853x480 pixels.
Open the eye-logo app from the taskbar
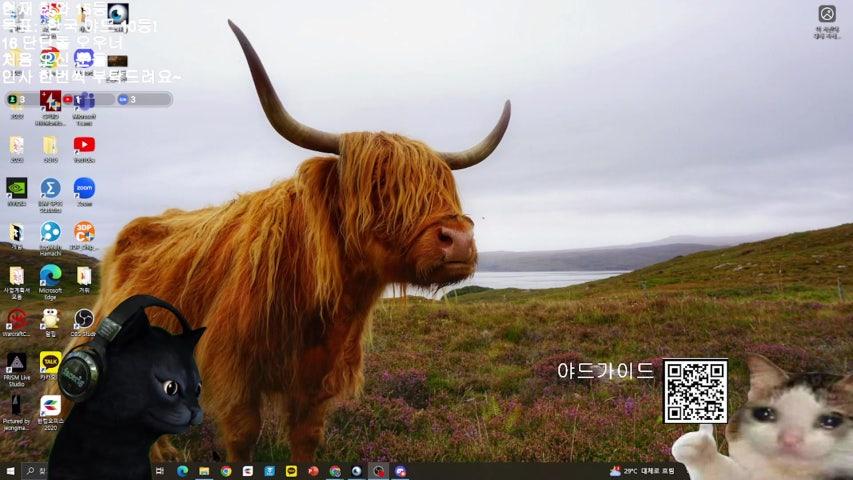(356, 471)
